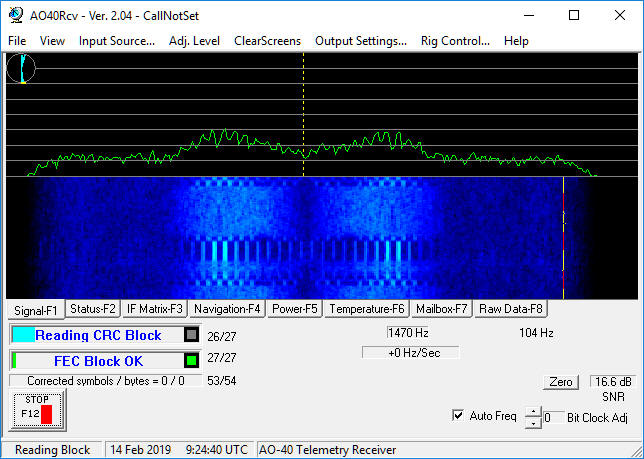This screenshot has height=459, width=644.
Task: Click the Bit Clock Adj value field
Action: point(553,418)
